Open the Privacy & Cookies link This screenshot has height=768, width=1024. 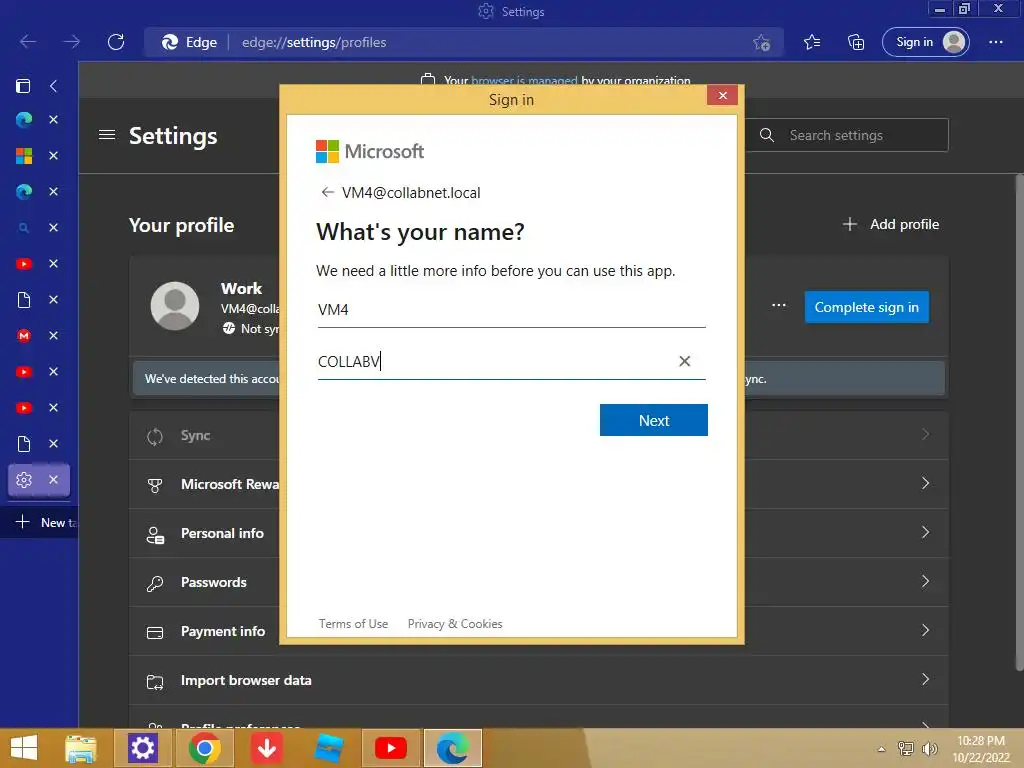[x=455, y=624]
